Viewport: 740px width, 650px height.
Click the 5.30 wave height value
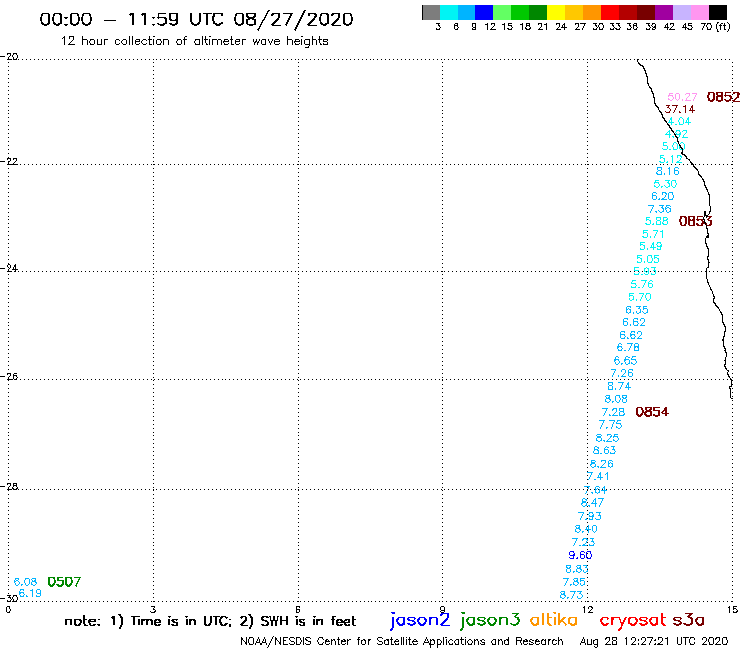tap(665, 184)
